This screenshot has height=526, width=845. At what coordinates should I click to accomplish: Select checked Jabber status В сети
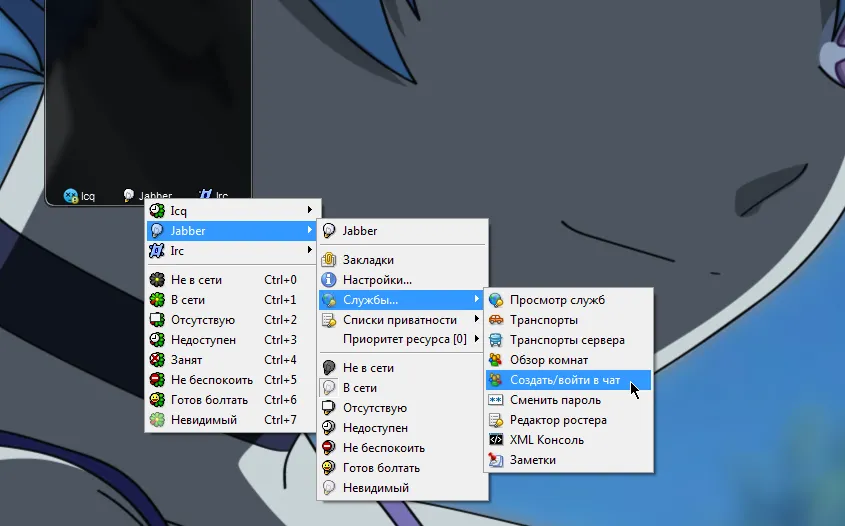[x=403, y=388]
